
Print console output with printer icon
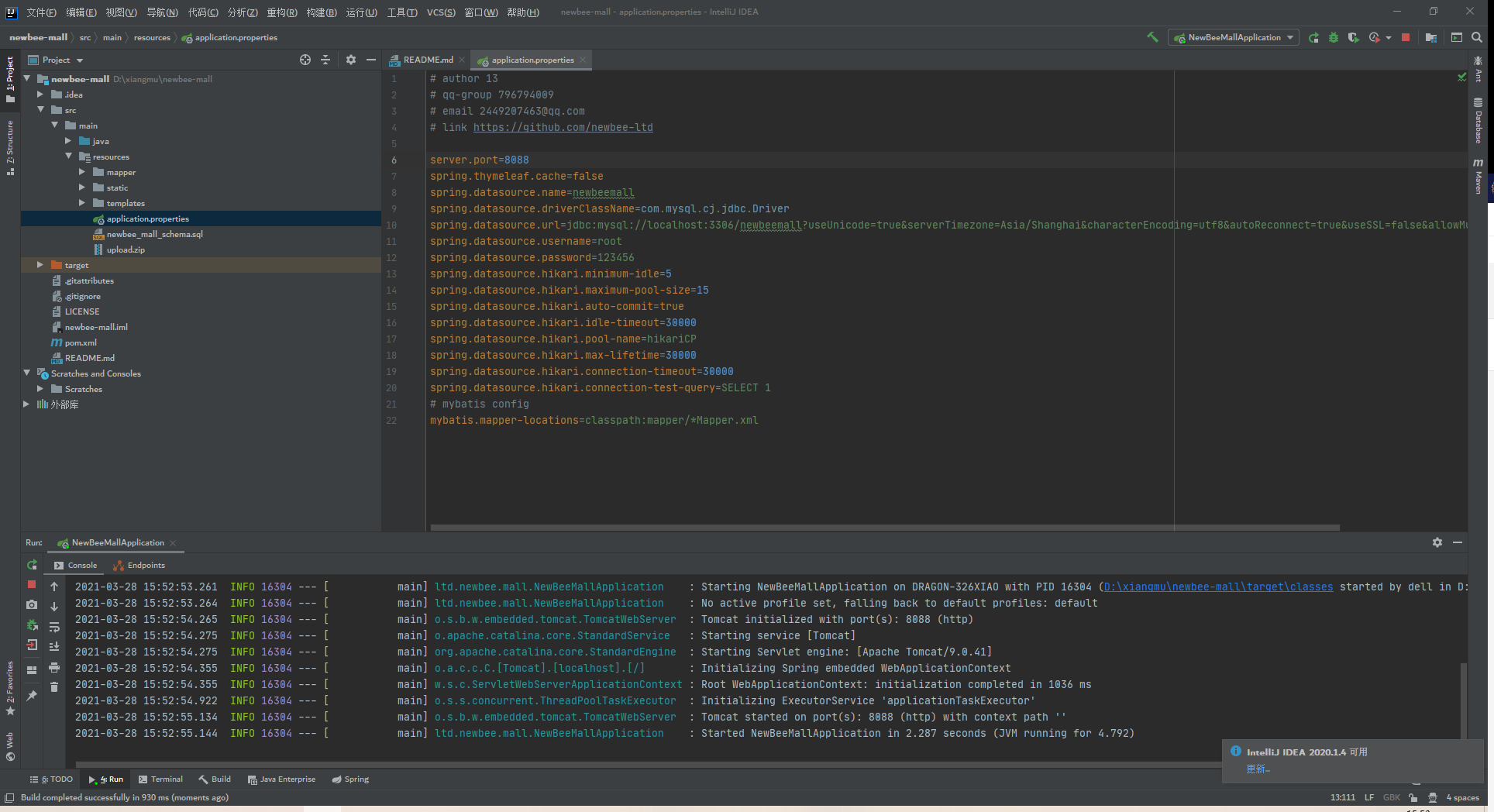[x=54, y=667]
